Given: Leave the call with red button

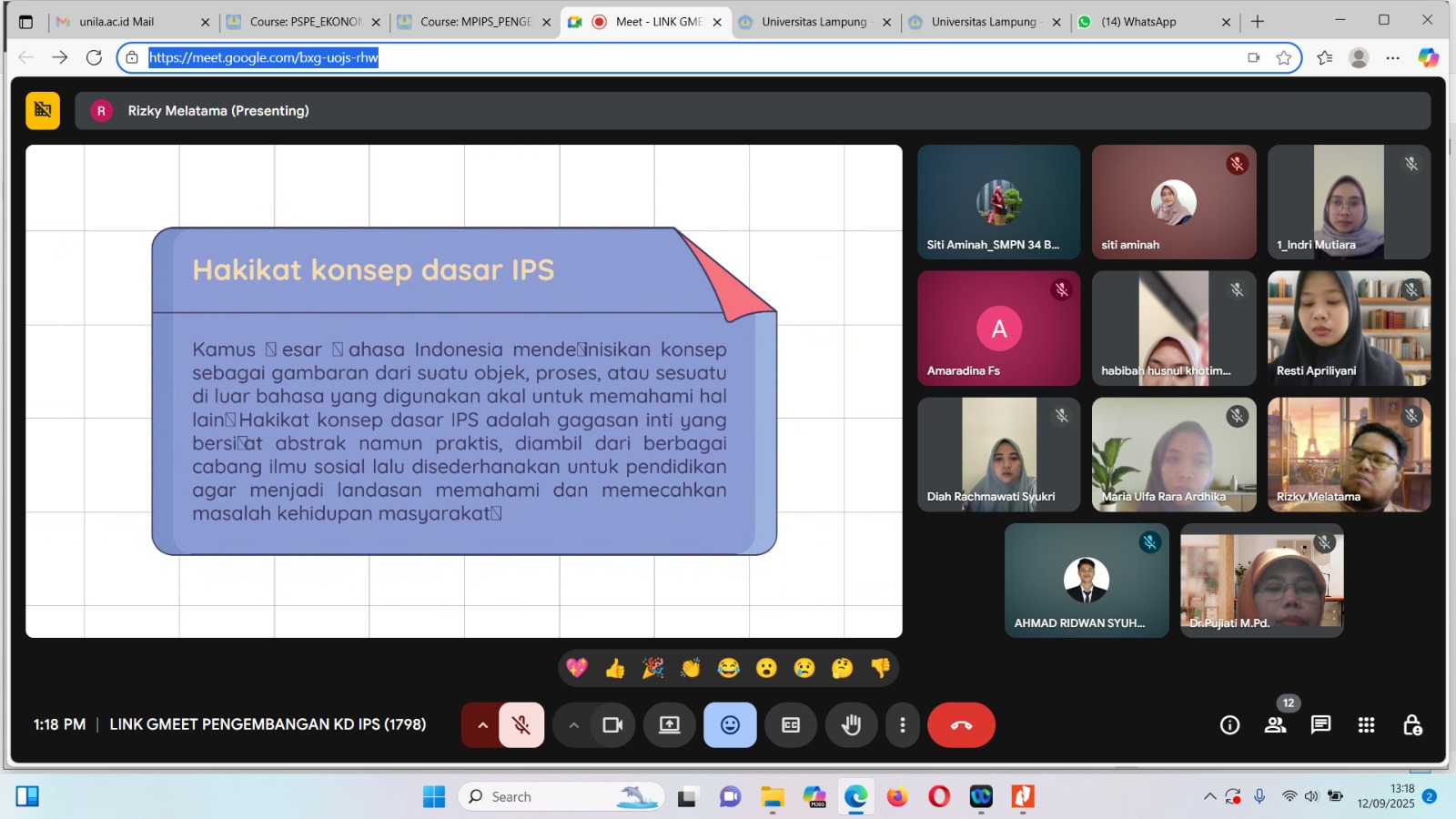Looking at the screenshot, I should point(961,725).
